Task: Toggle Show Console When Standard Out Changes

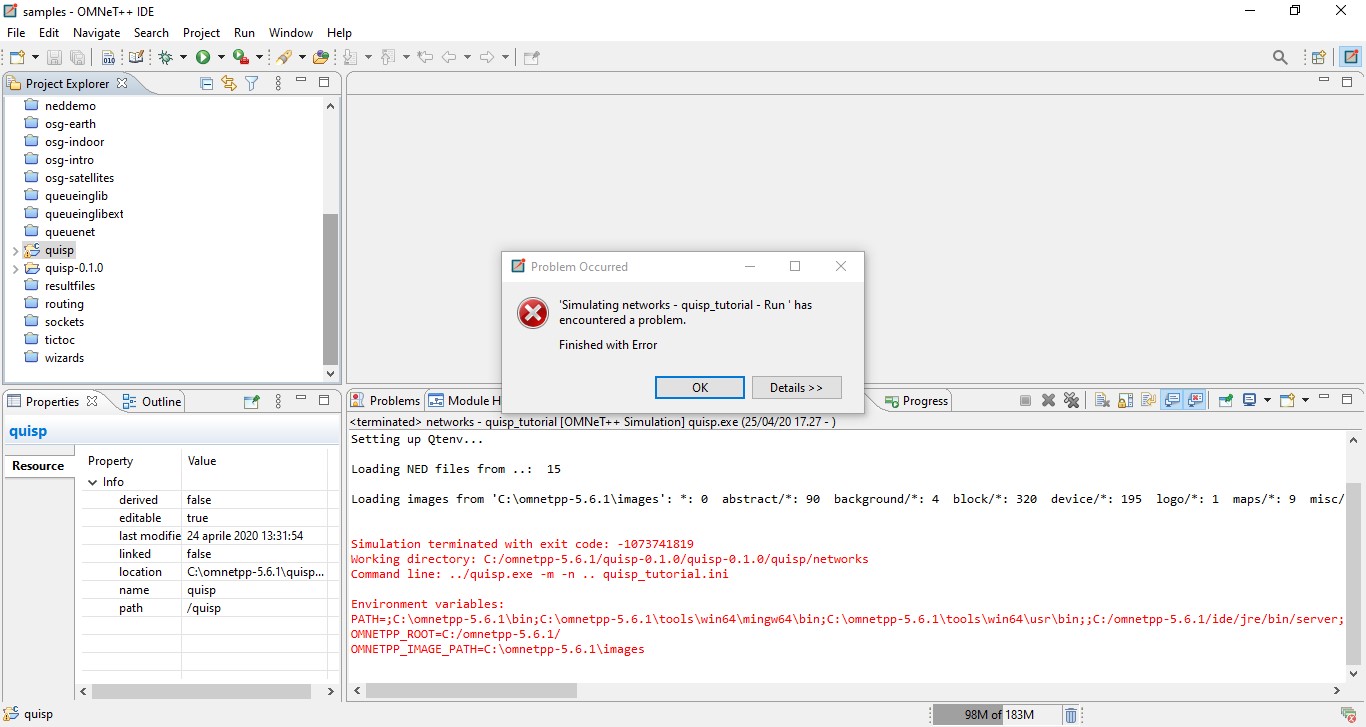Action: point(1171,400)
